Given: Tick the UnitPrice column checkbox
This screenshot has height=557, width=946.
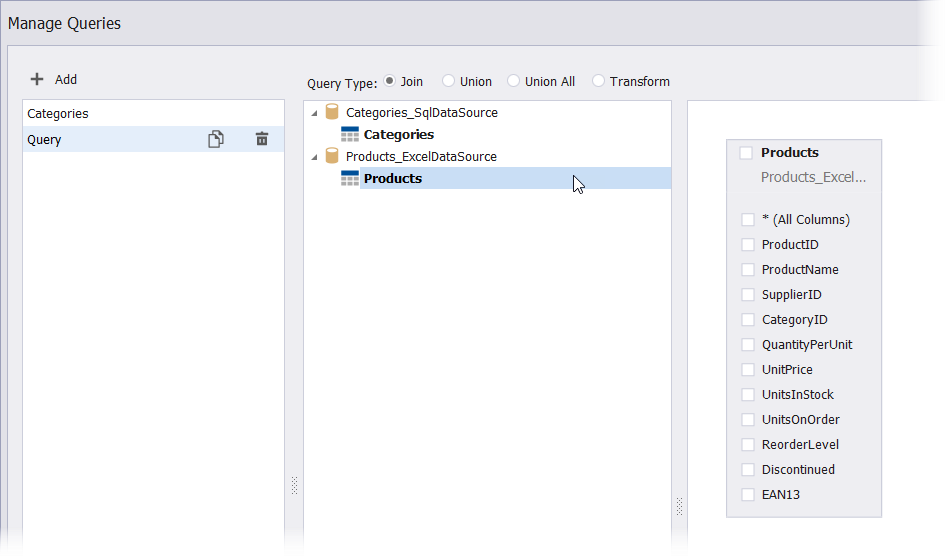Looking at the screenshot, I should [x=748, y=370].
